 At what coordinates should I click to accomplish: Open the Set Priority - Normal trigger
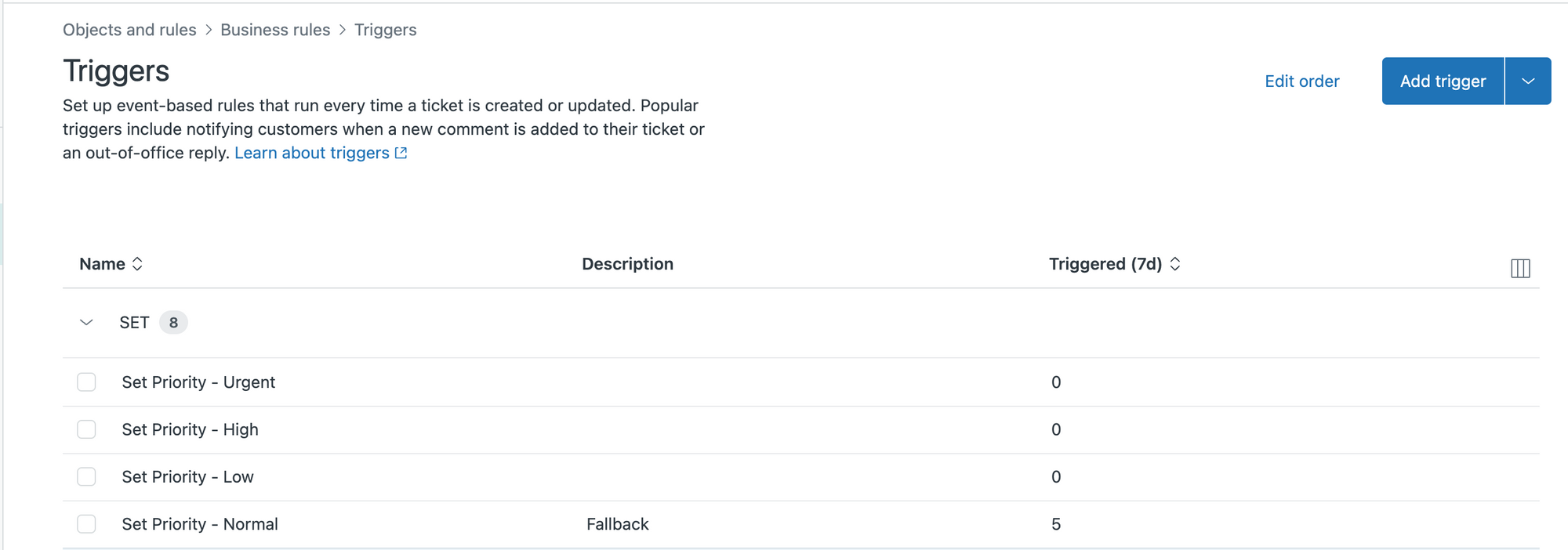tap(200, 524)
